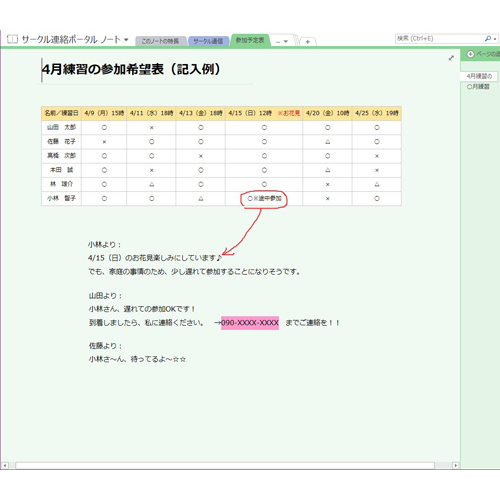Viewport: 500px width, 500px height.
Task: Click the line 到着しましたら、私に連絡ください。
Action: [x=146, y=323]
